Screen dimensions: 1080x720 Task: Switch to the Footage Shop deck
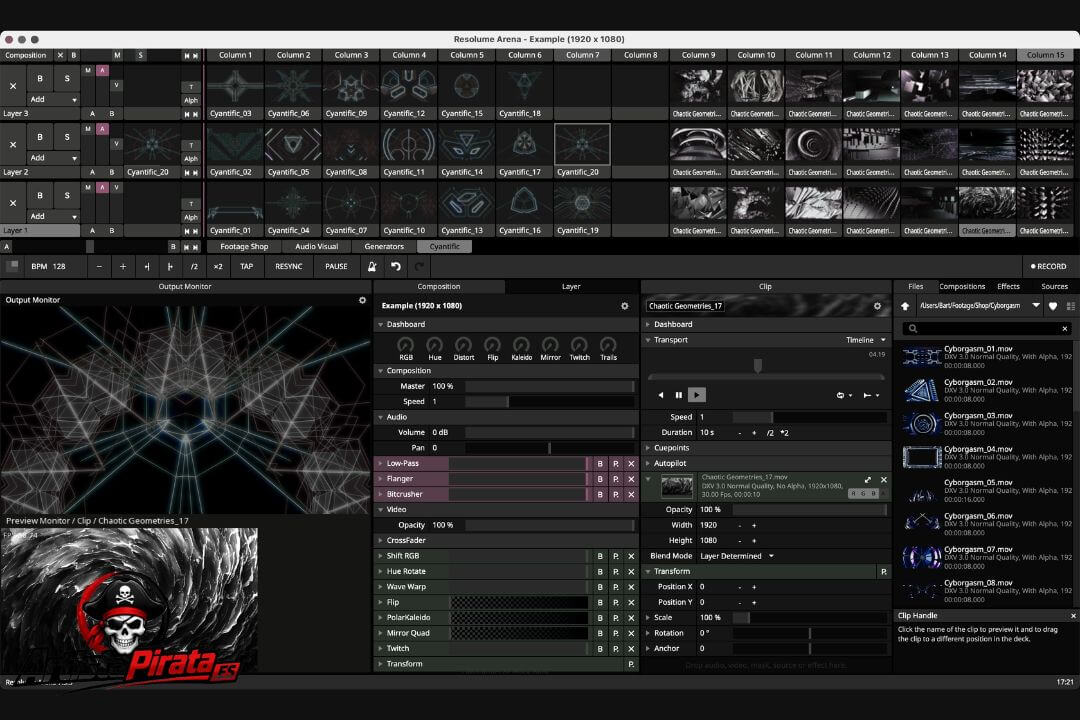244,247
